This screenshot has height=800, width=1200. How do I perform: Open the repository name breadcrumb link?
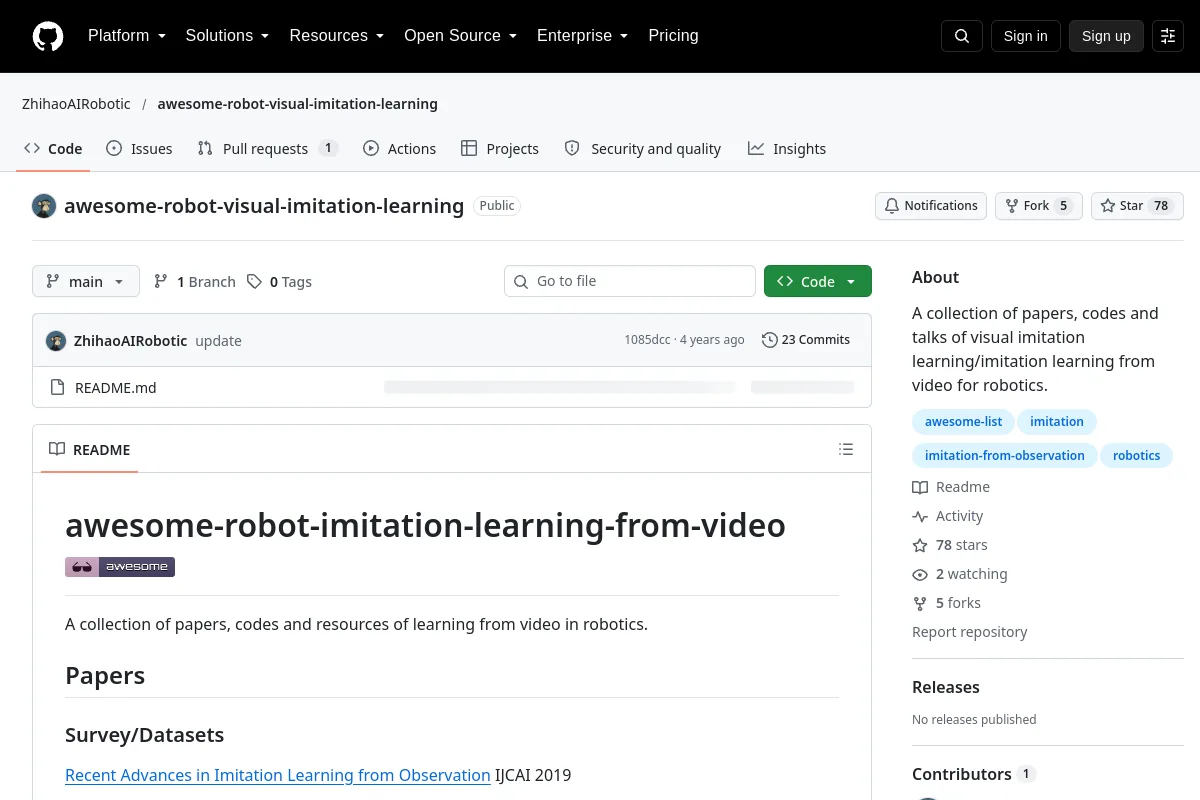click(298, 104)
